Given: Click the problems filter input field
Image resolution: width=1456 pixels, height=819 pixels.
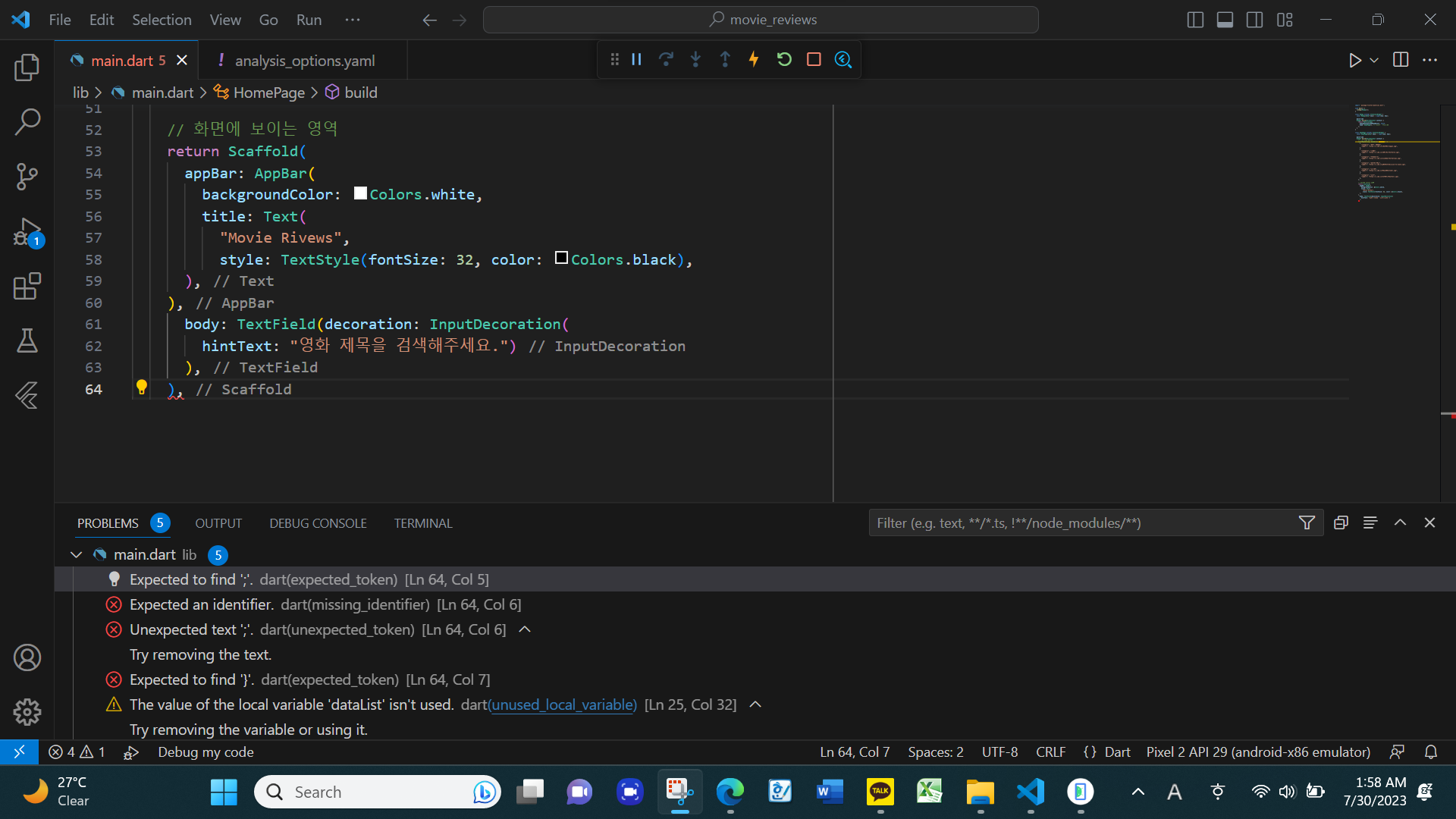Looking at the screenshot, I should tap(1084, 523).
